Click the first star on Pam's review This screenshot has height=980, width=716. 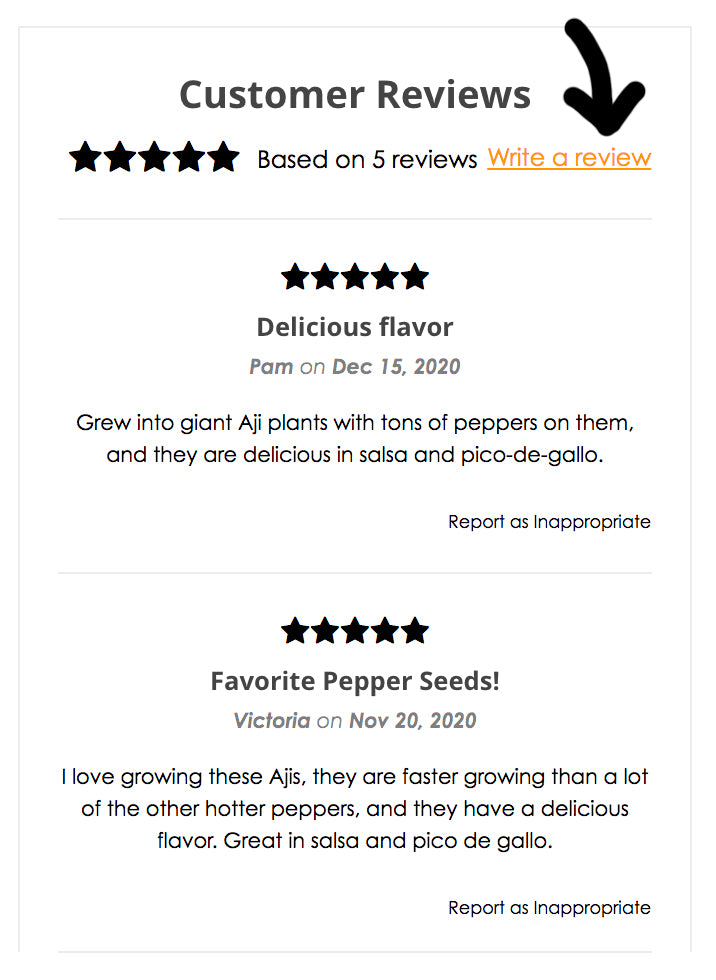coord(296,277)
